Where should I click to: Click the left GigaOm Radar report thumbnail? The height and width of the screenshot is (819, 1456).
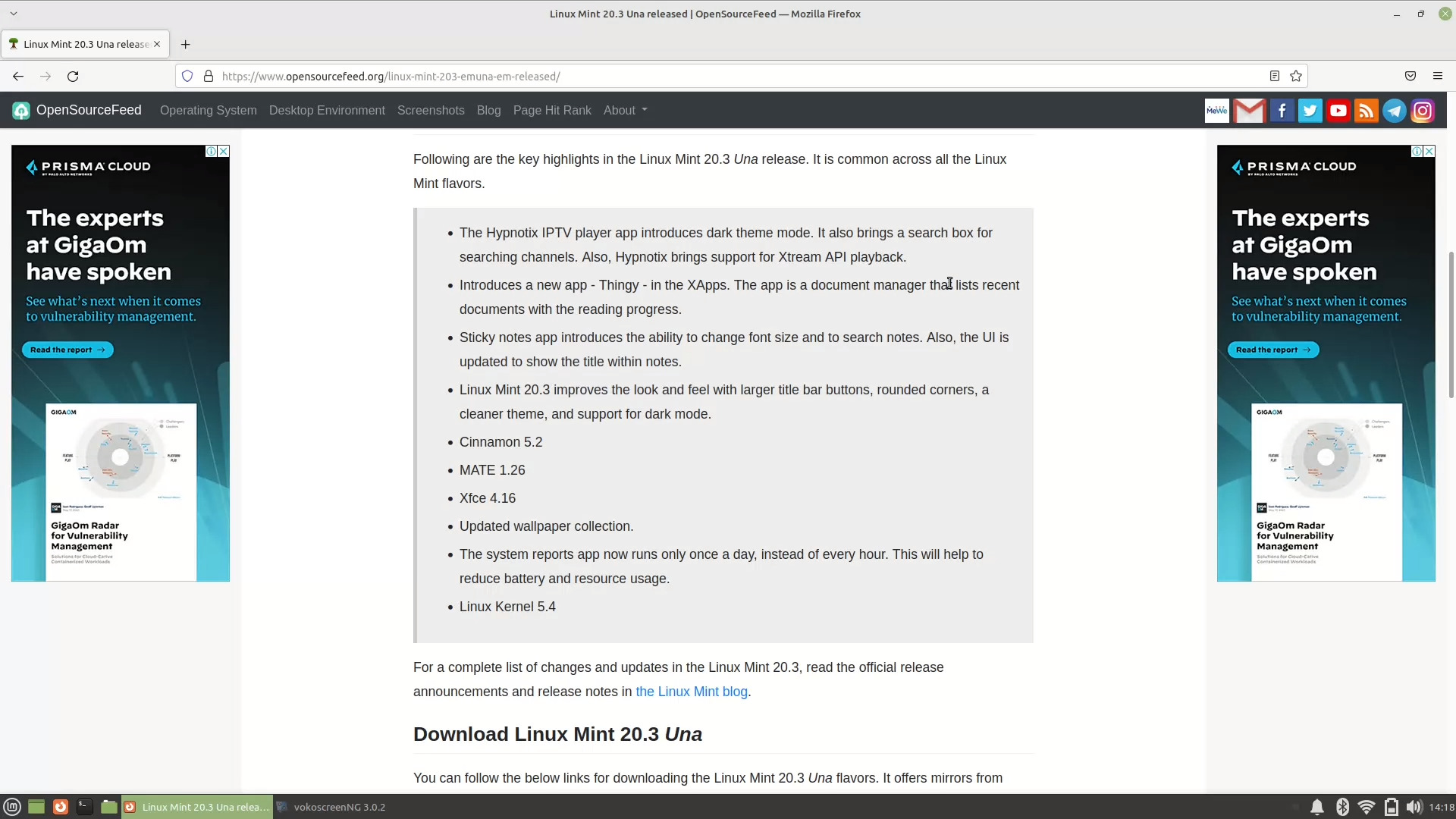[121, 492]
